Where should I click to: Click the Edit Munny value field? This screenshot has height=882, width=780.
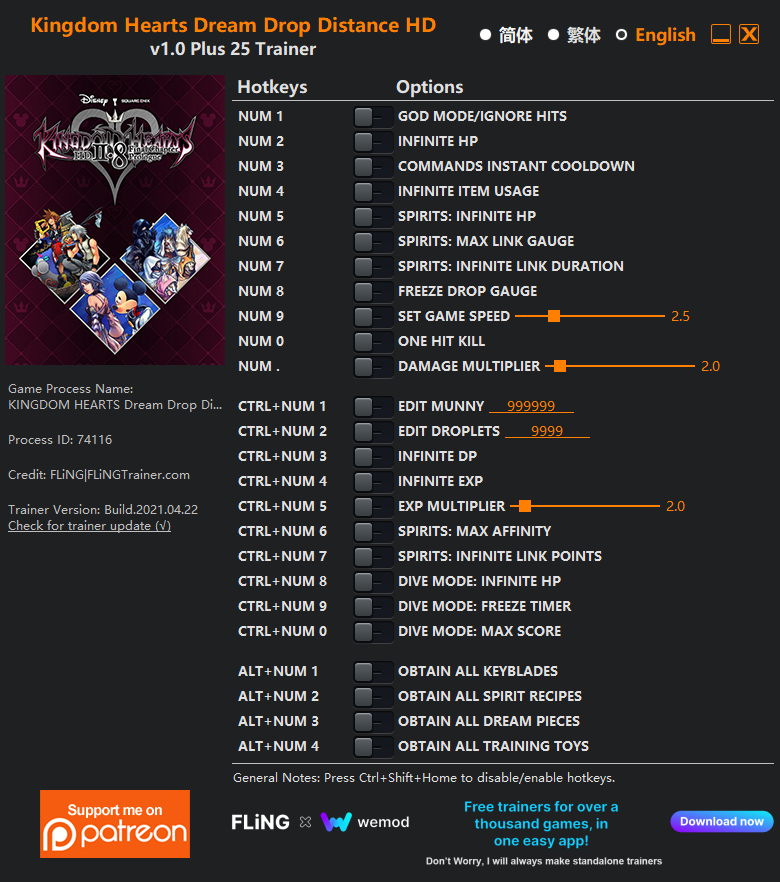531,406
